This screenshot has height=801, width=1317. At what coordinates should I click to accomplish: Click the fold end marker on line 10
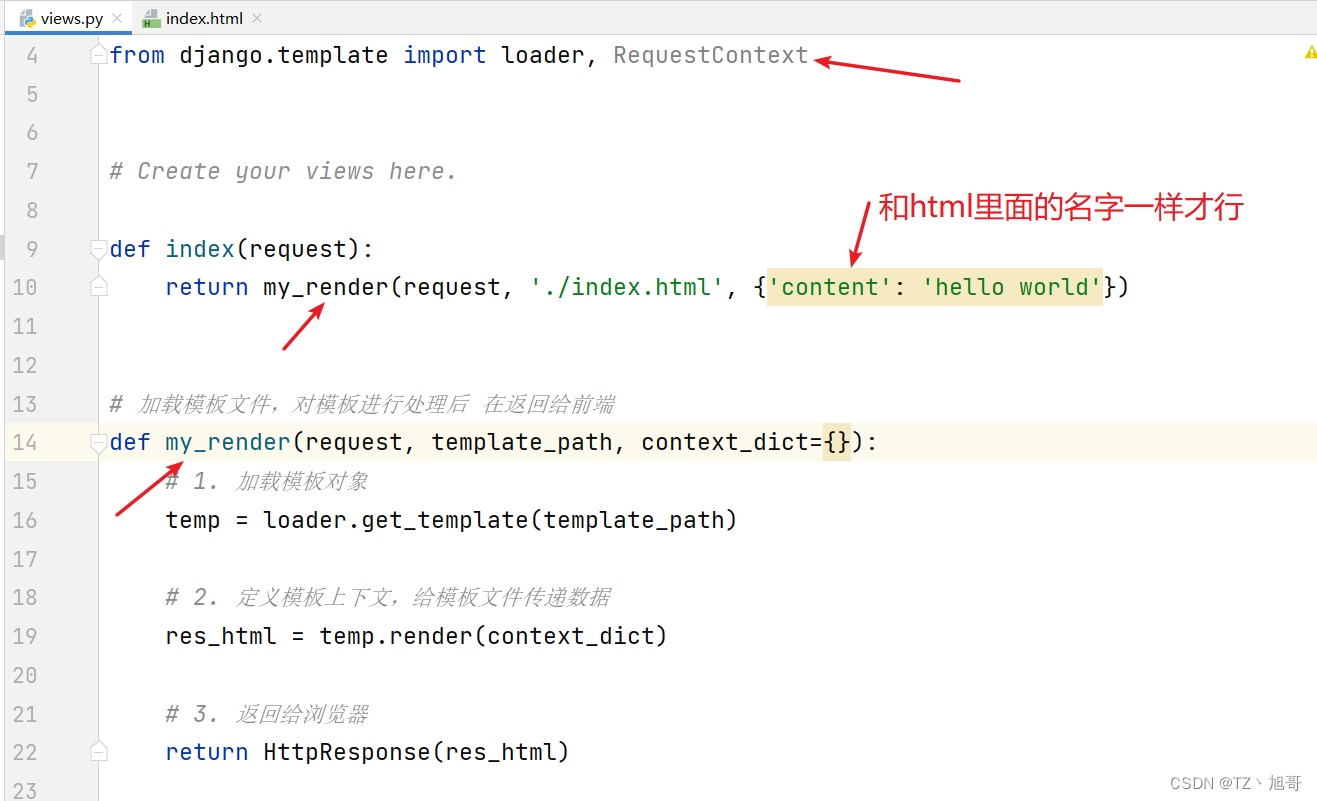pyautogui.click(x=98, y=288)
